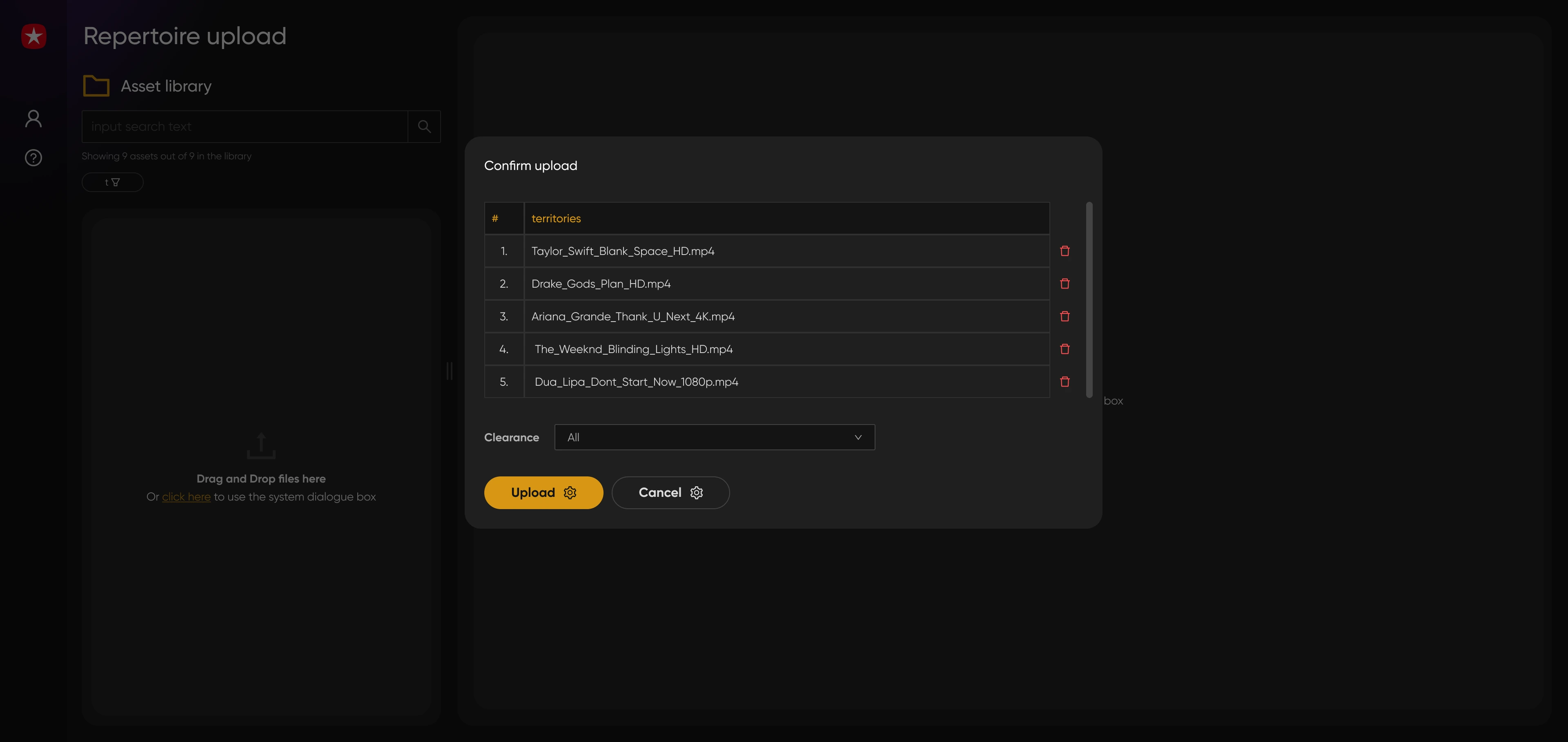
Task: Click the file list scrollbar
Action: click(x=1089, y=300)
